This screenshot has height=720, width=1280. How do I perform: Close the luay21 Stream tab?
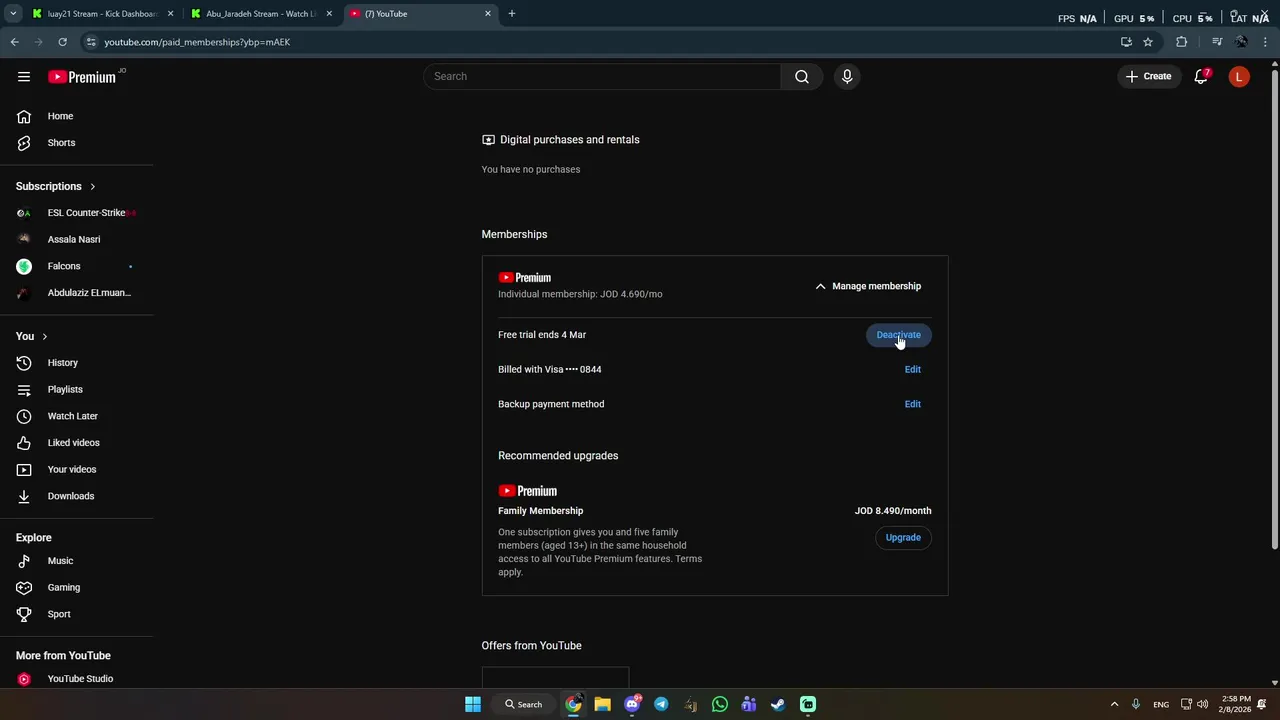170,14
